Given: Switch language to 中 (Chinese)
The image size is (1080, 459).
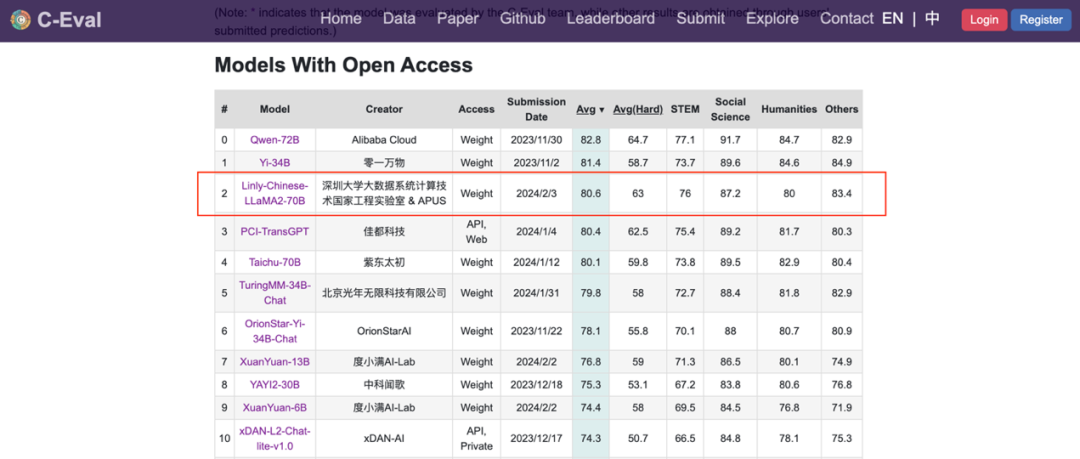Looking at the screenshot, I should coord(932,19).
